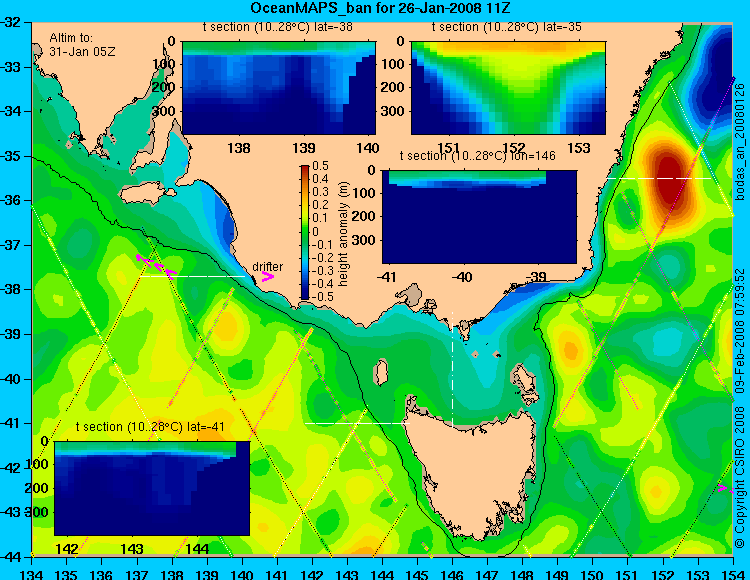Select the 't section lat=-35' inset title
750x580 pixels.
[x=507, y=27]
